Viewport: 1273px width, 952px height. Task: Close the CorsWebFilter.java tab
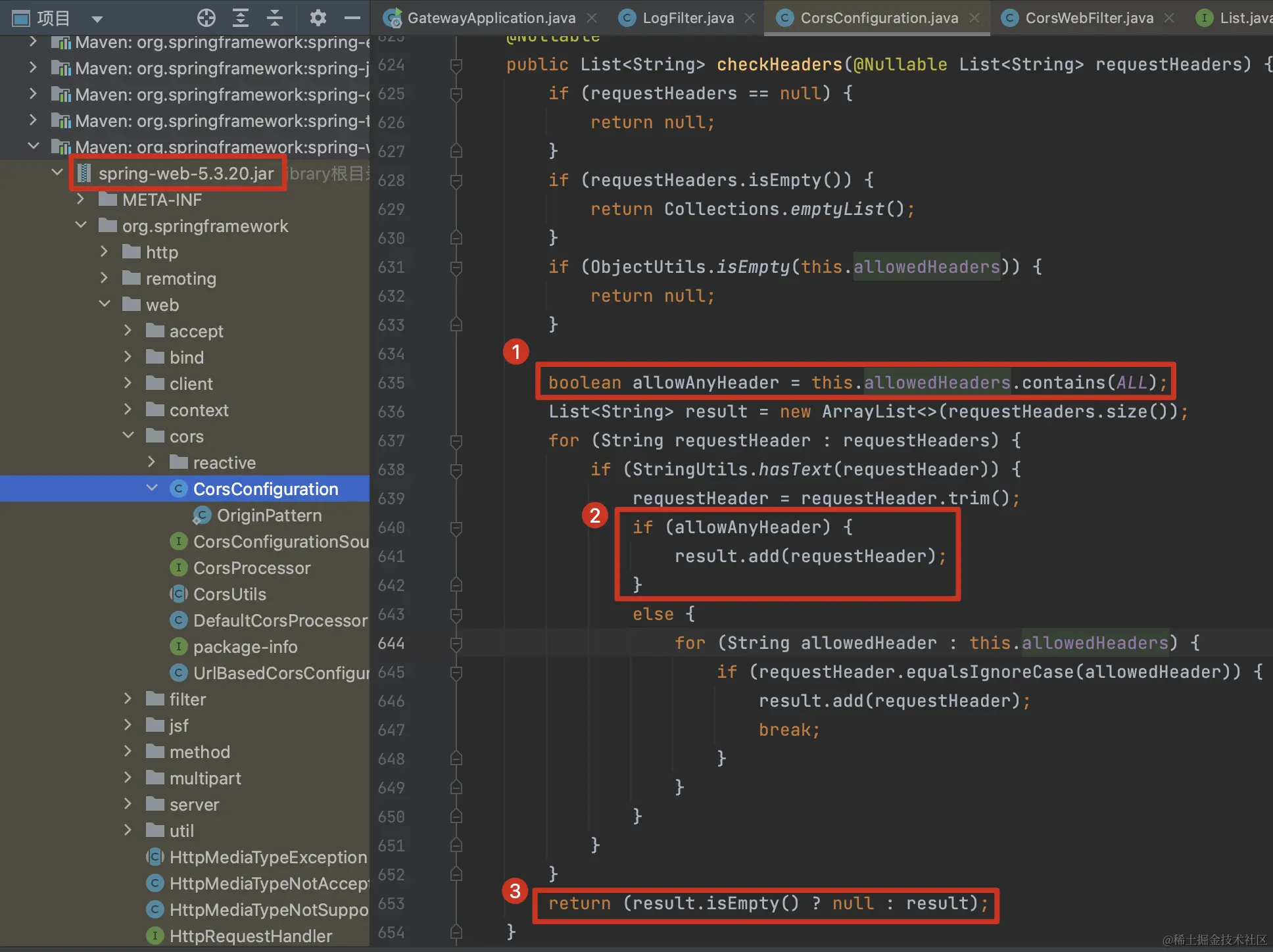[x=1169, y=18]
